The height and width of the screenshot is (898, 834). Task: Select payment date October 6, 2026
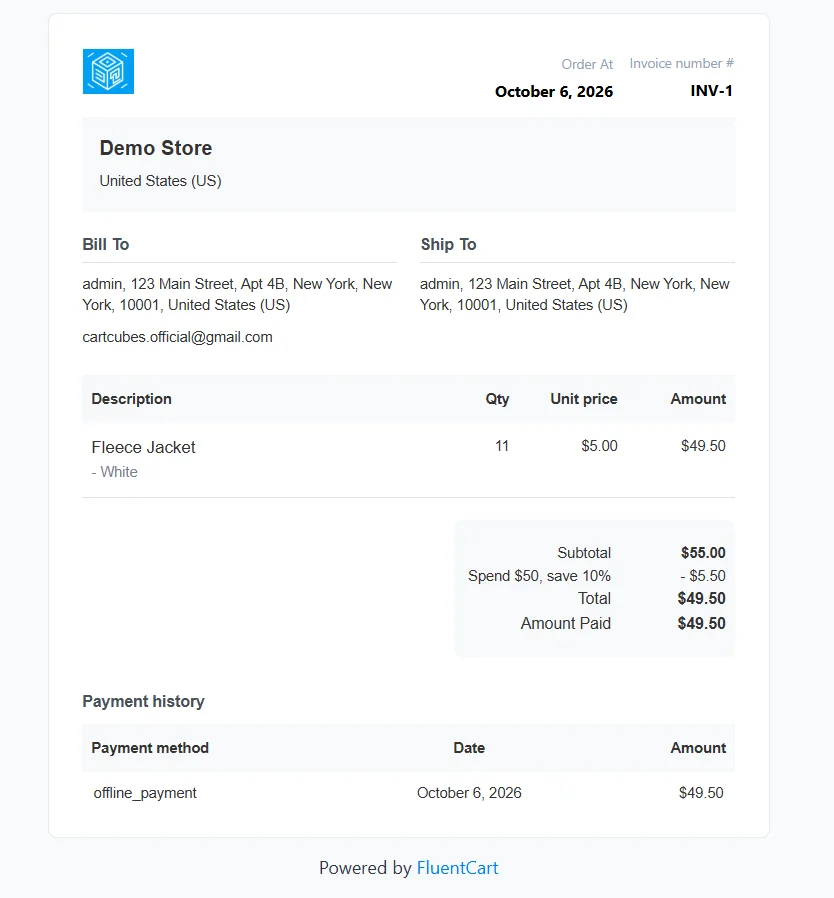pos(469,793)
